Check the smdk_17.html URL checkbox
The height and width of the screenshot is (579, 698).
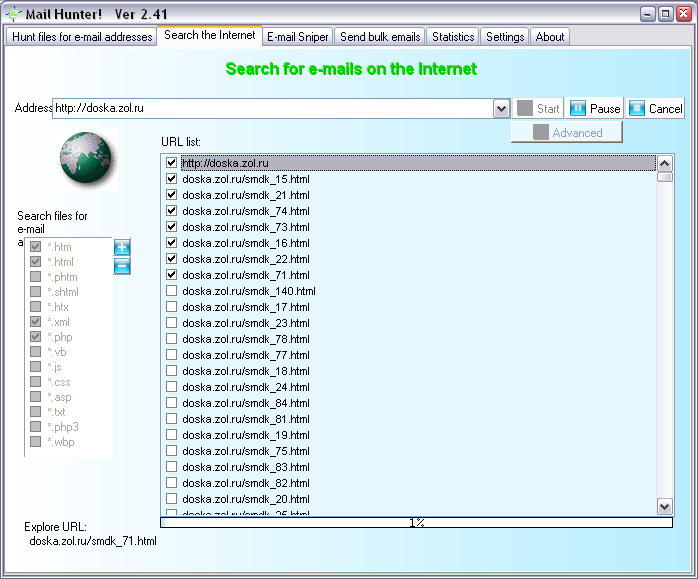point(171,307)
